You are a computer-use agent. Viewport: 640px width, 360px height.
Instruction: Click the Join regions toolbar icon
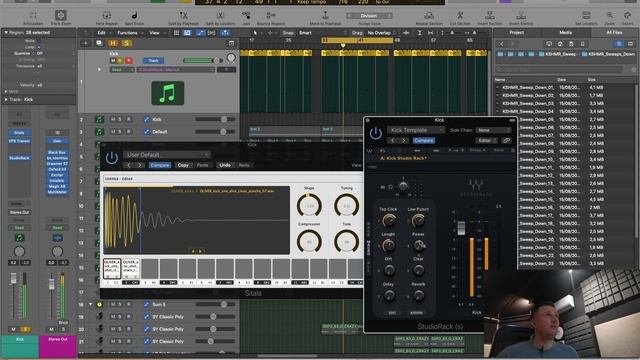(246, 16)
